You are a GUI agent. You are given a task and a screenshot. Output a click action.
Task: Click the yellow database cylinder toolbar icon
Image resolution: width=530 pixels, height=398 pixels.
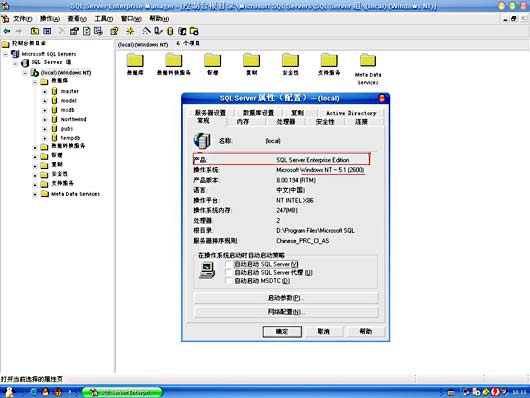point(170,31)
